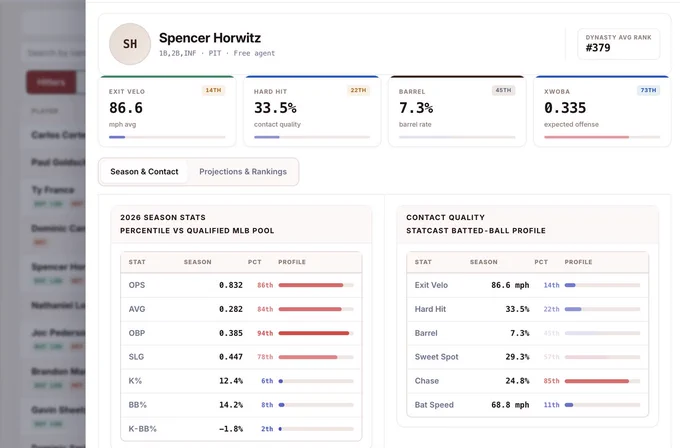
Task: Click the Chase row profile bar
Action: point(602,381)
